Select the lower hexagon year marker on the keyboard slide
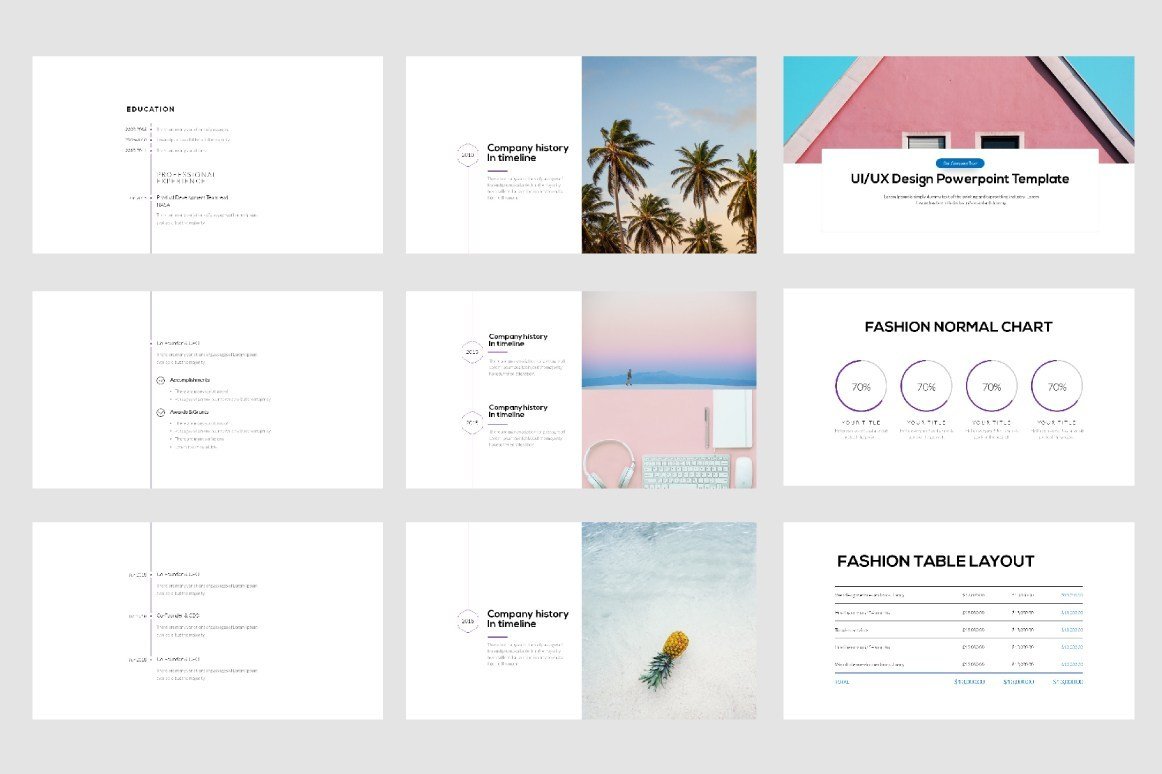 [471, 422]
